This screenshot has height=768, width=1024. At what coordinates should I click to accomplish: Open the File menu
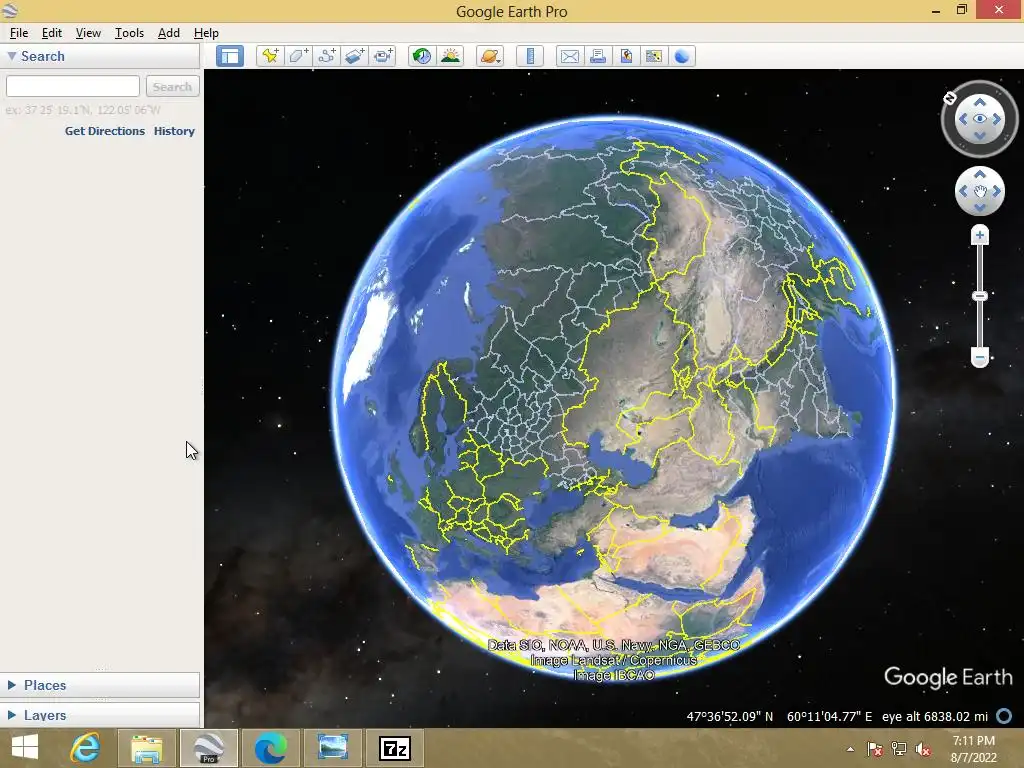[x=19, y=33]
